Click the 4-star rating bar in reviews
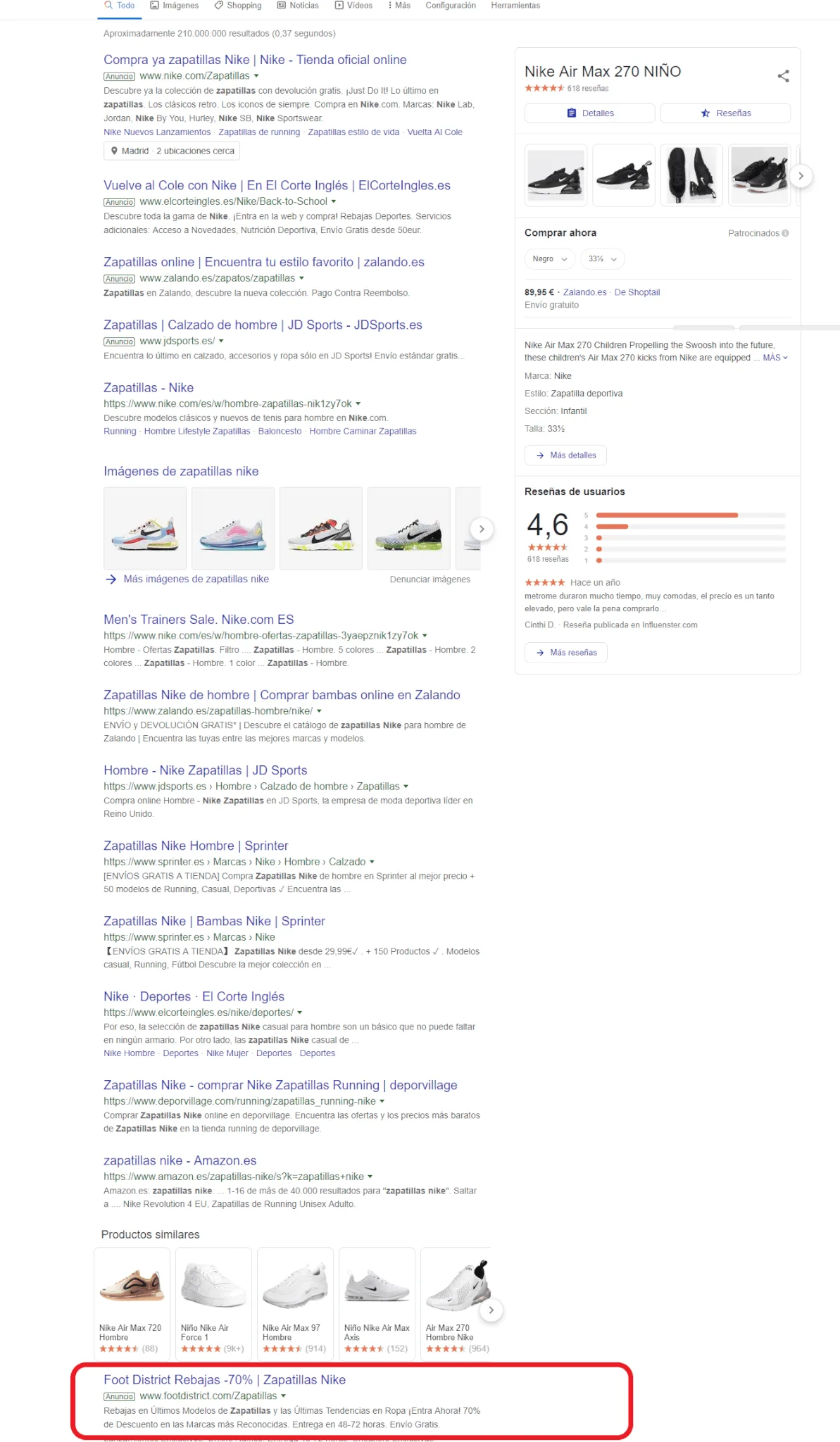 690,527
